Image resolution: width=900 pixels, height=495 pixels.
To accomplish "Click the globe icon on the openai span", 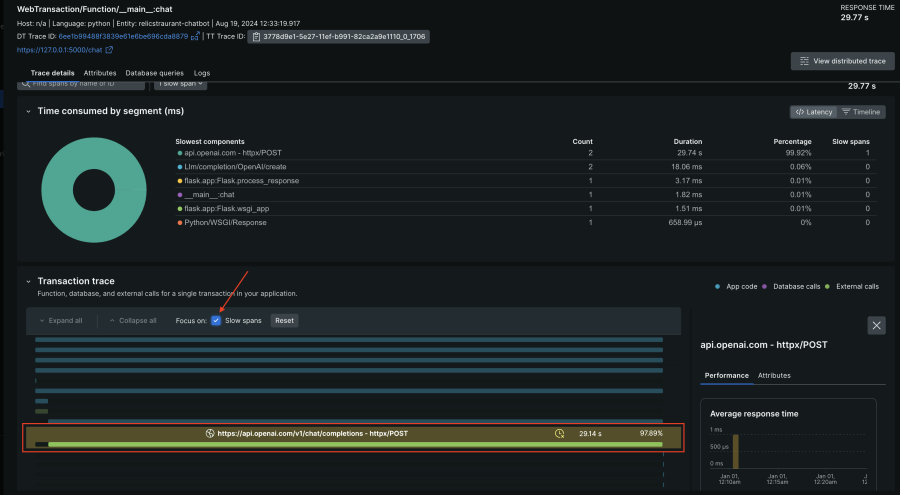I will (210, 434).
